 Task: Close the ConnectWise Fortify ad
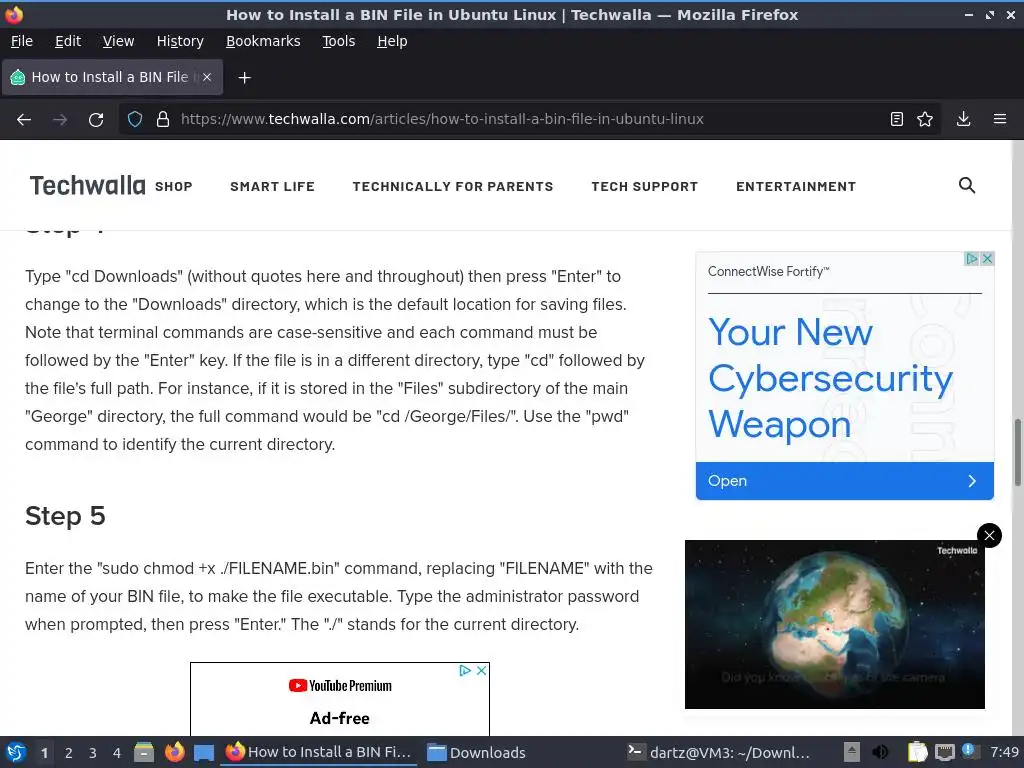(987, 259)
